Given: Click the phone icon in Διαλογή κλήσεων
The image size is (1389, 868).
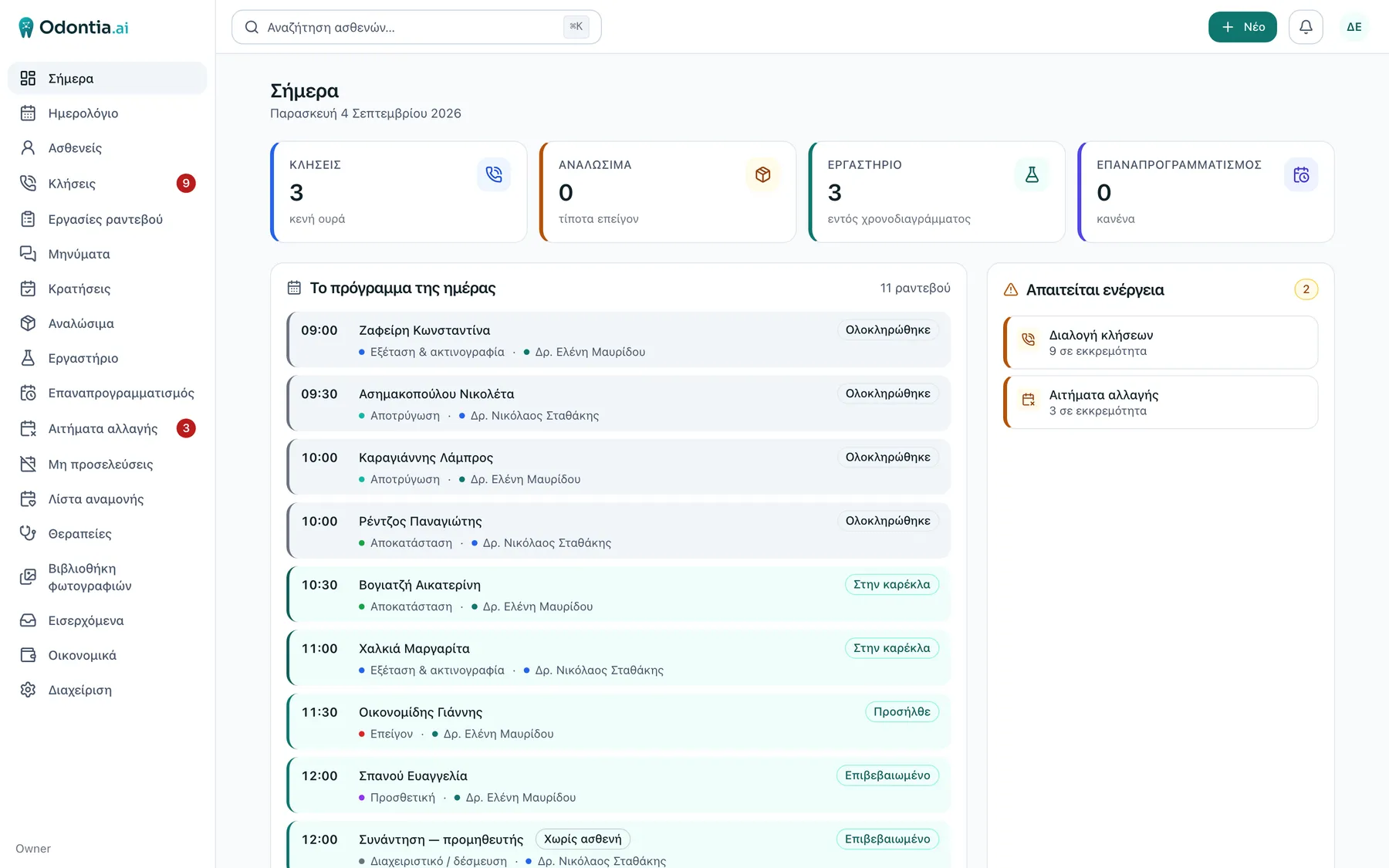Looking at the screenshot, I should click(1029, 339).
